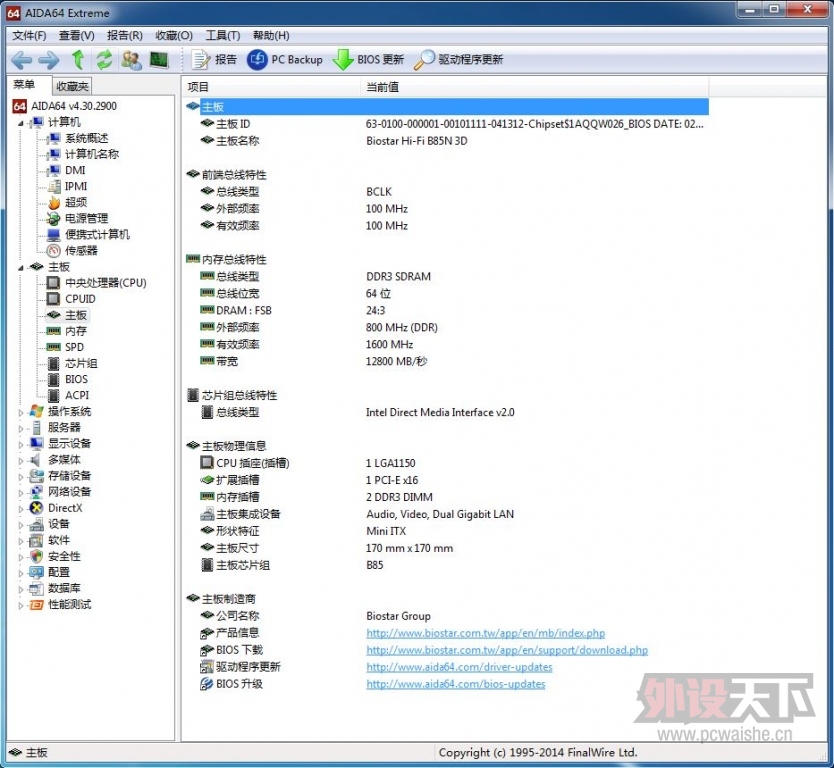
Task: Click the 芯片组 chipset icon
Action: click(x=54, y=363)
